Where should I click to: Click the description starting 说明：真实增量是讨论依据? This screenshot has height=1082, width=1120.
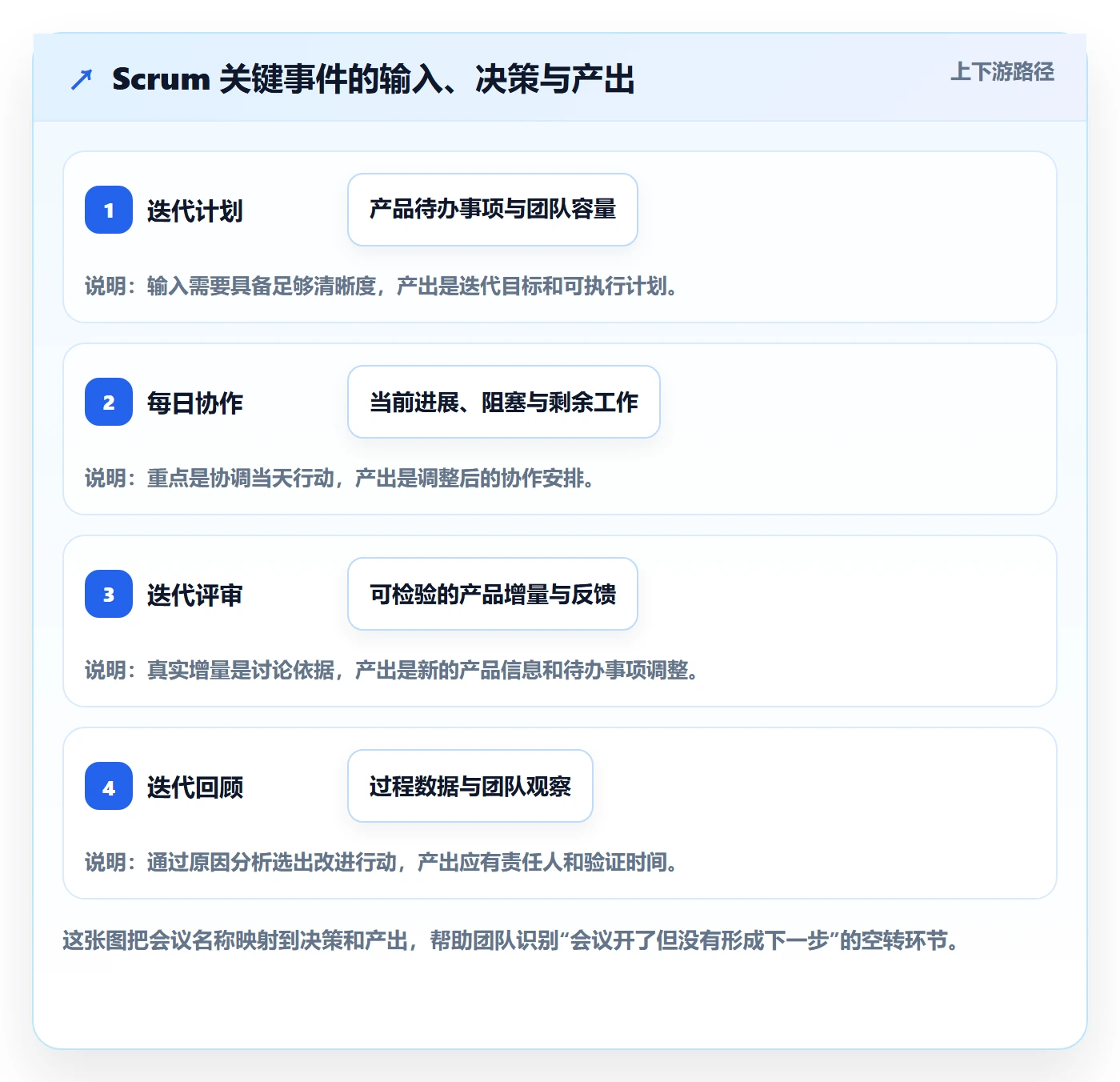tap(392, 670)
